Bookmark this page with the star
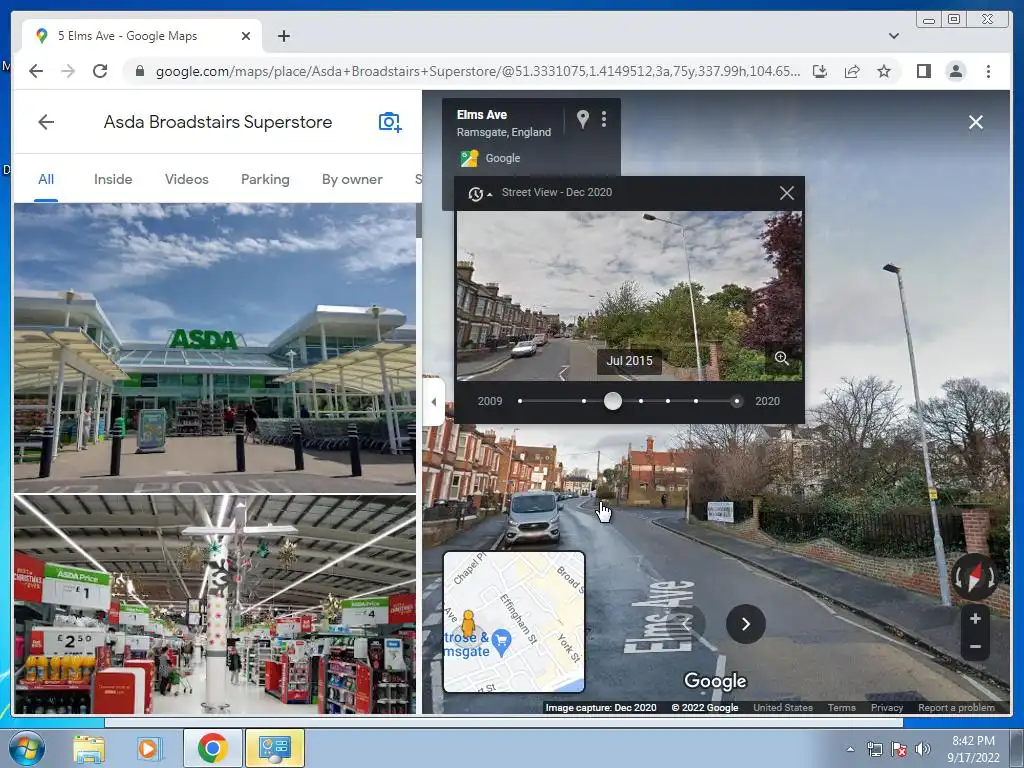 pos(884,71)
